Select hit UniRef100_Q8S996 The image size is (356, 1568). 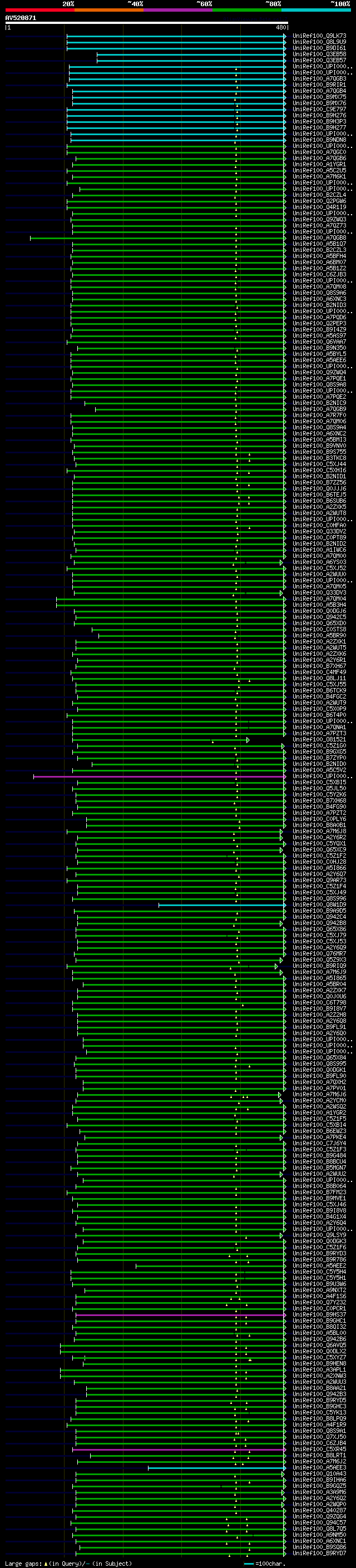(319, 898)
